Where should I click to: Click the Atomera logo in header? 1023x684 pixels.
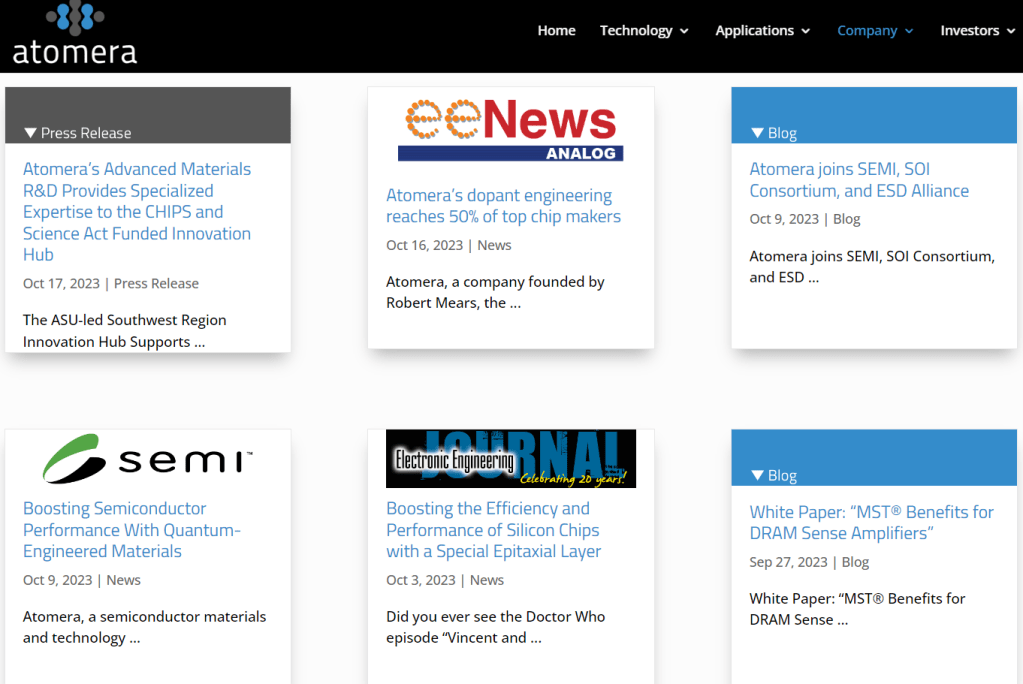(x=75, y=34)
